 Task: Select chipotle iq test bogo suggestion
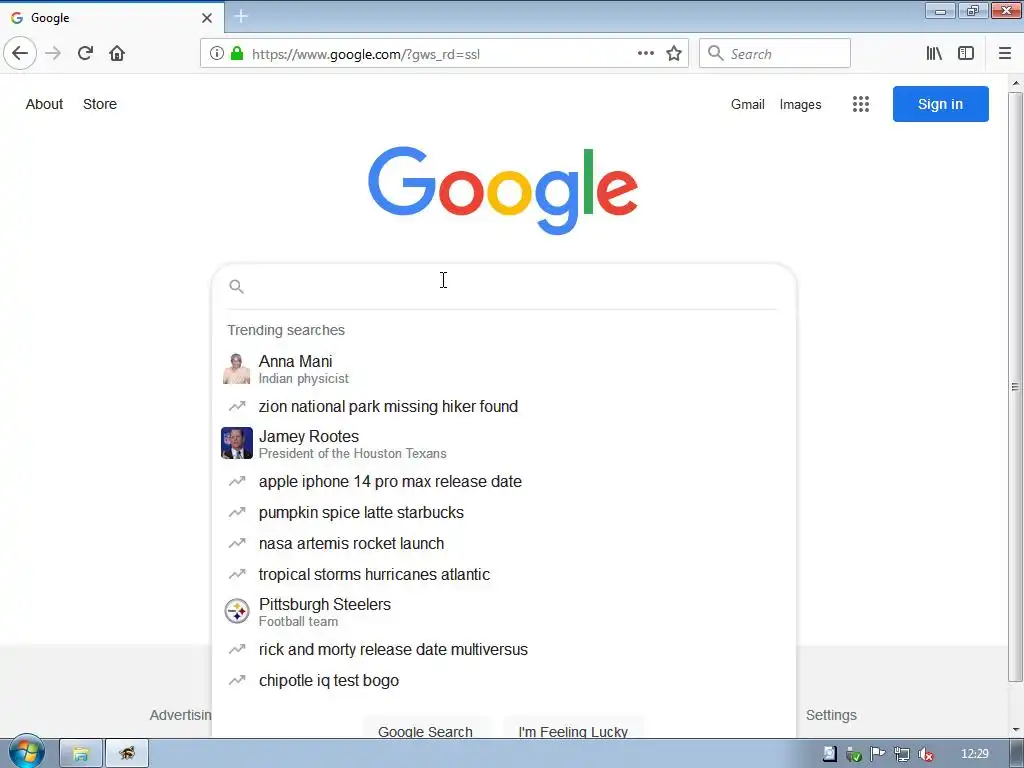pos(504,680)
